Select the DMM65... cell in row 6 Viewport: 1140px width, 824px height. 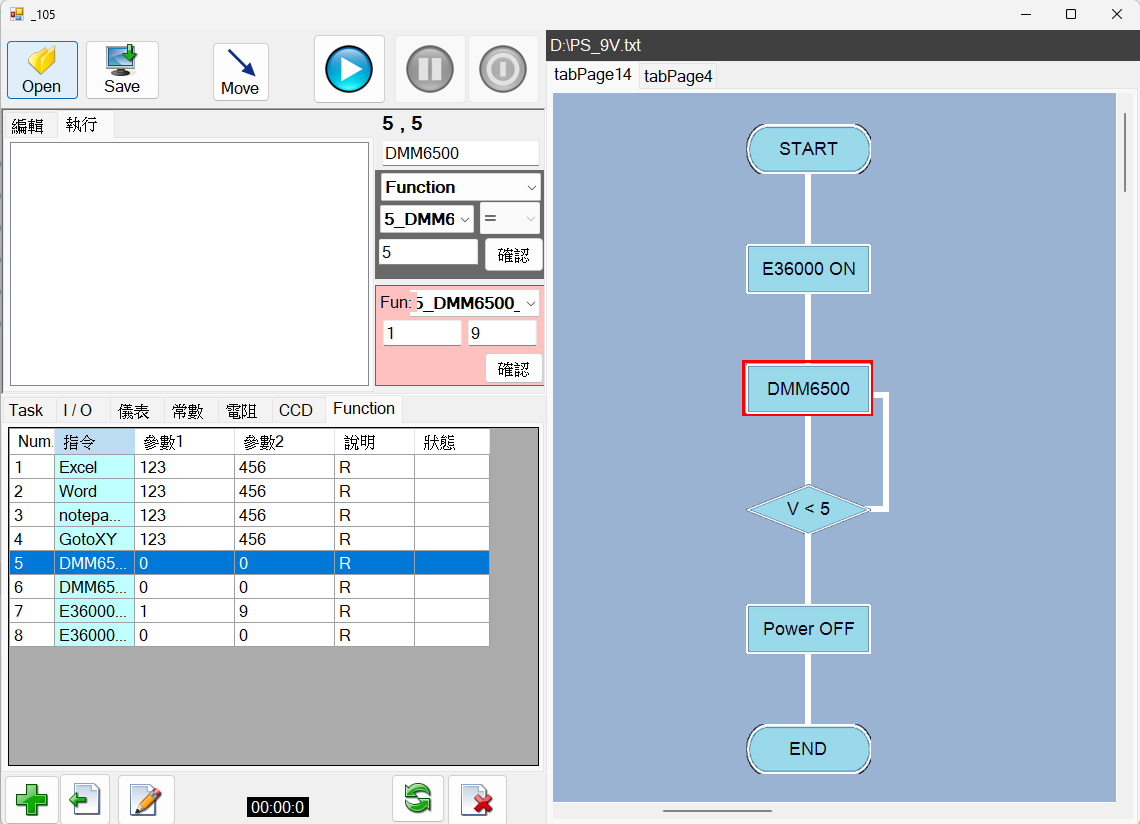pos(95,587)
